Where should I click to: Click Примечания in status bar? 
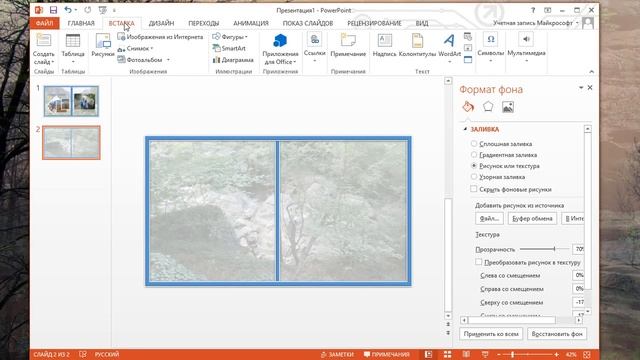[387, 354]
